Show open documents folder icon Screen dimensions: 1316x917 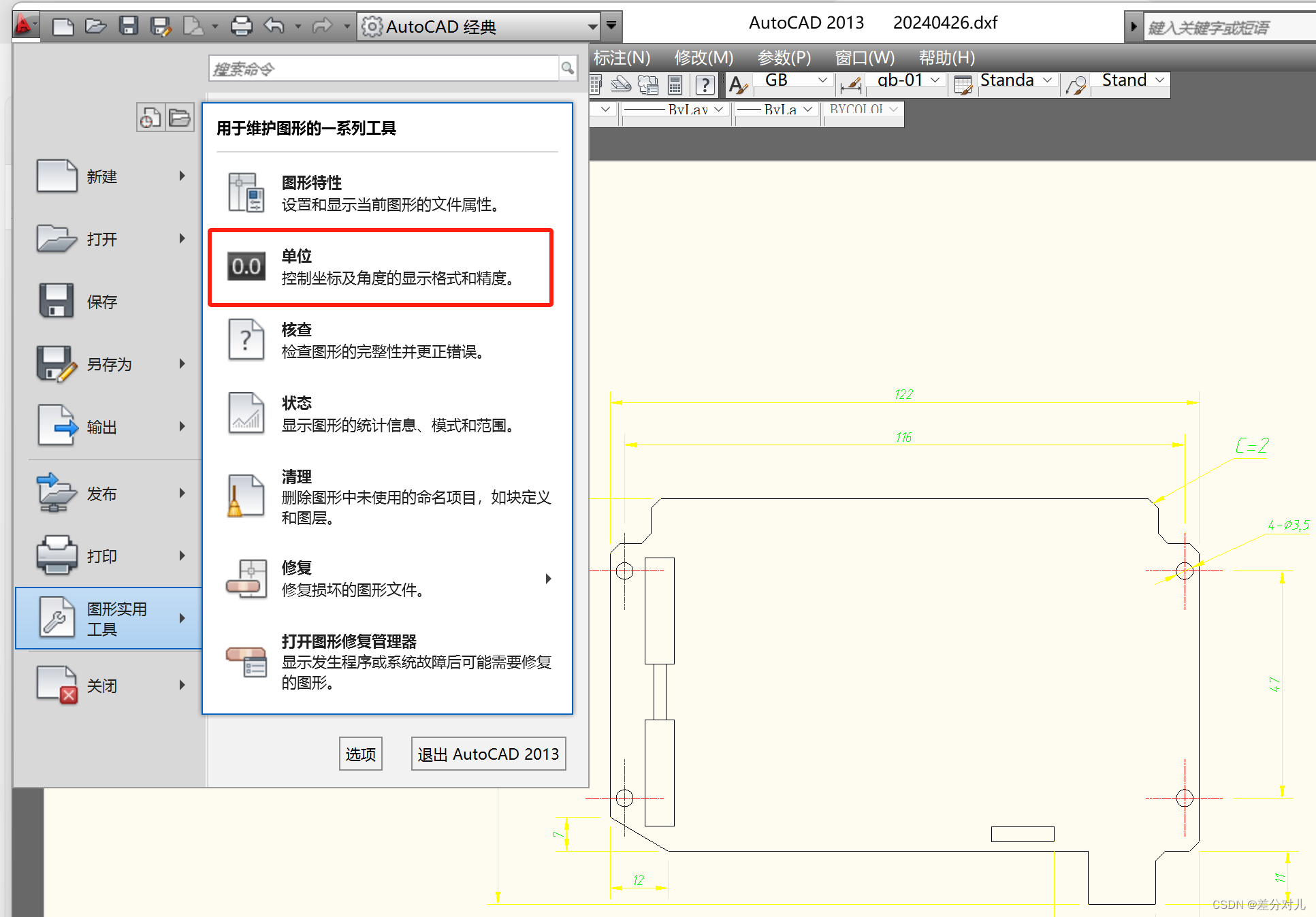click(180, 118)
